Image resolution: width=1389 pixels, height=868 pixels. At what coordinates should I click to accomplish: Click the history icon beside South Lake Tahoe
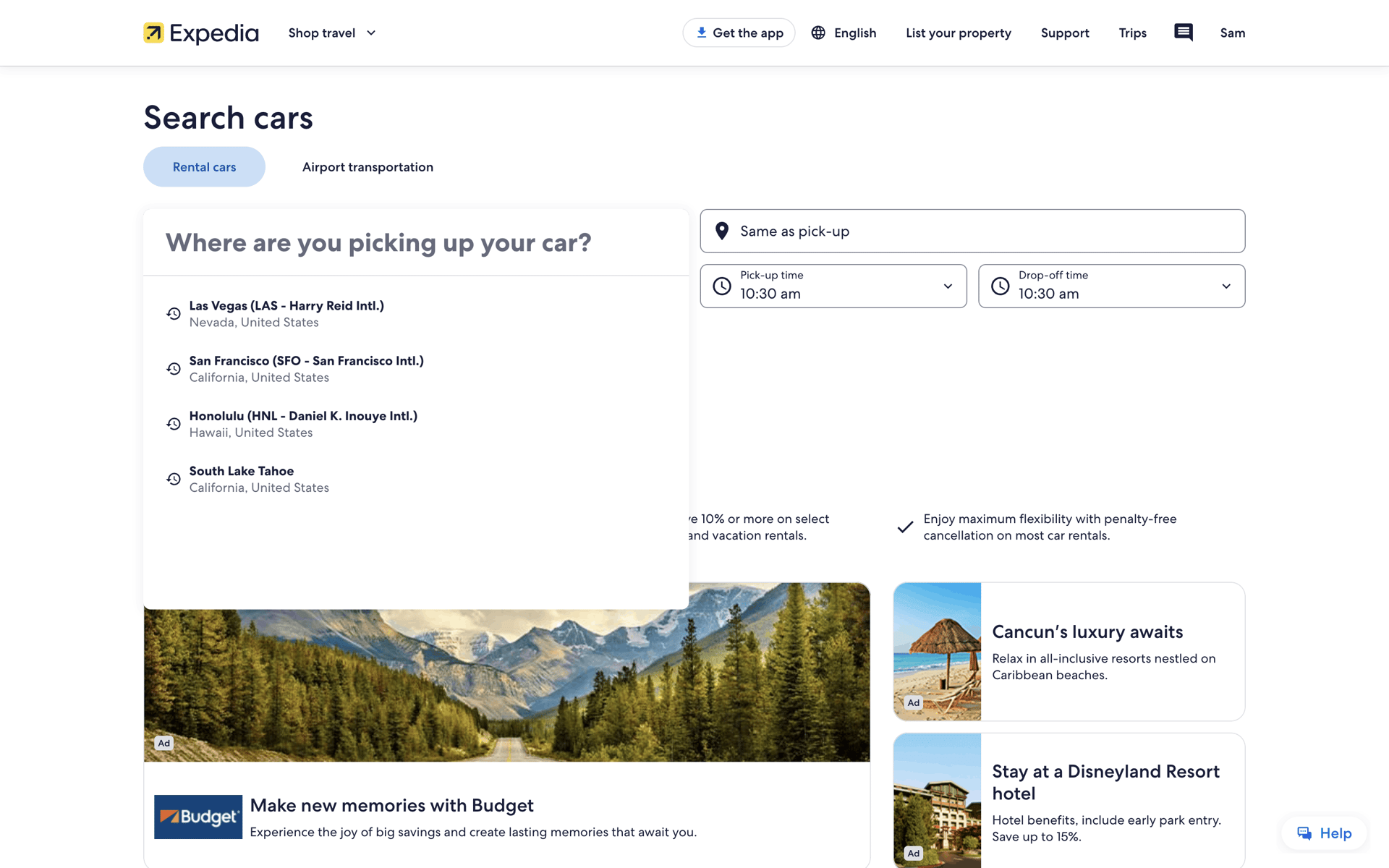(174, 479)
